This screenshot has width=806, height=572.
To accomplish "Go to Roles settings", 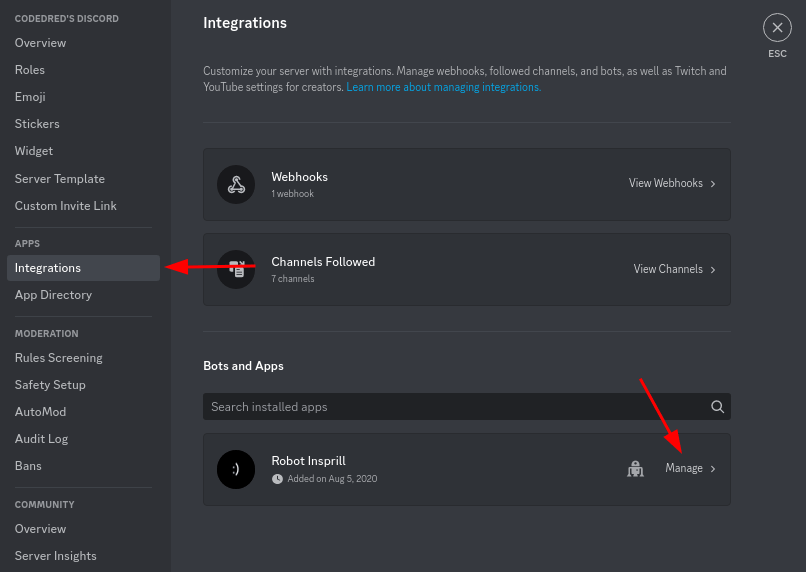I will click(30, 70).
